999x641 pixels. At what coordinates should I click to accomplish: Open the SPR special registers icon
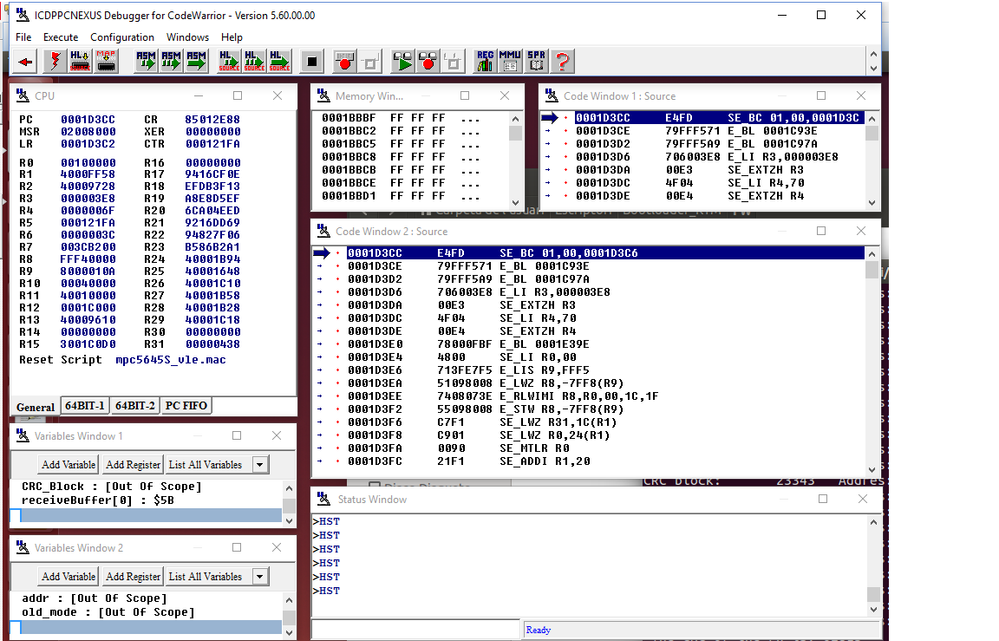(536, 62)
